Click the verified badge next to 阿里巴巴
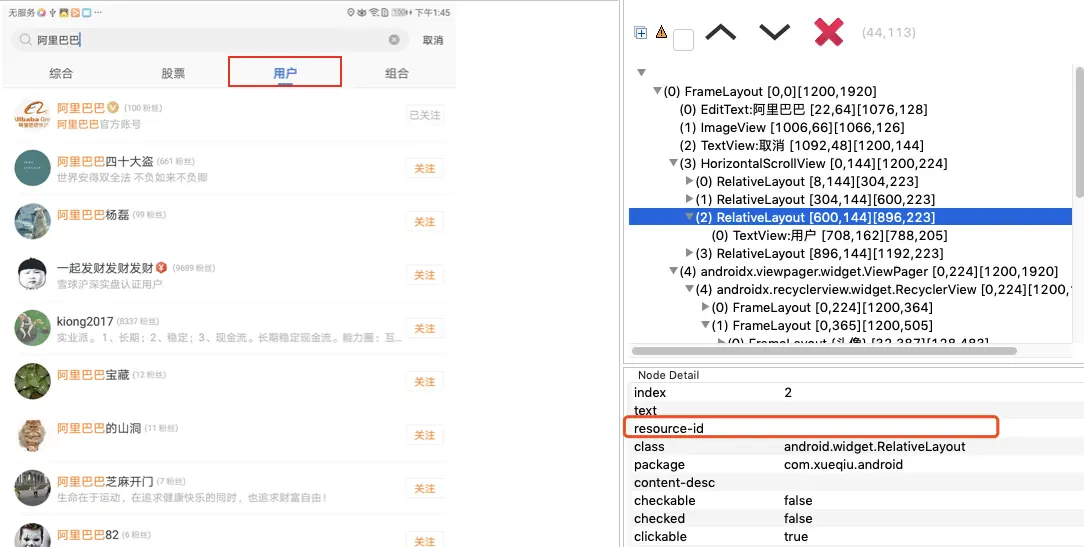Viewport: 1084px width, 547px height. coord(113,108)
